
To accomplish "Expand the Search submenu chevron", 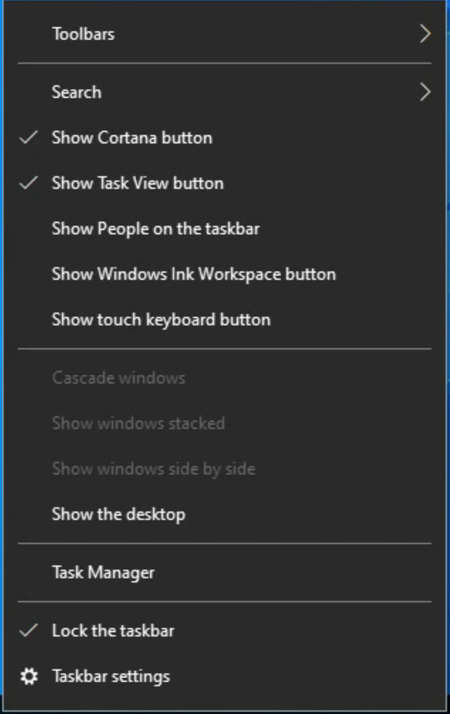I will tap(425, 92).
